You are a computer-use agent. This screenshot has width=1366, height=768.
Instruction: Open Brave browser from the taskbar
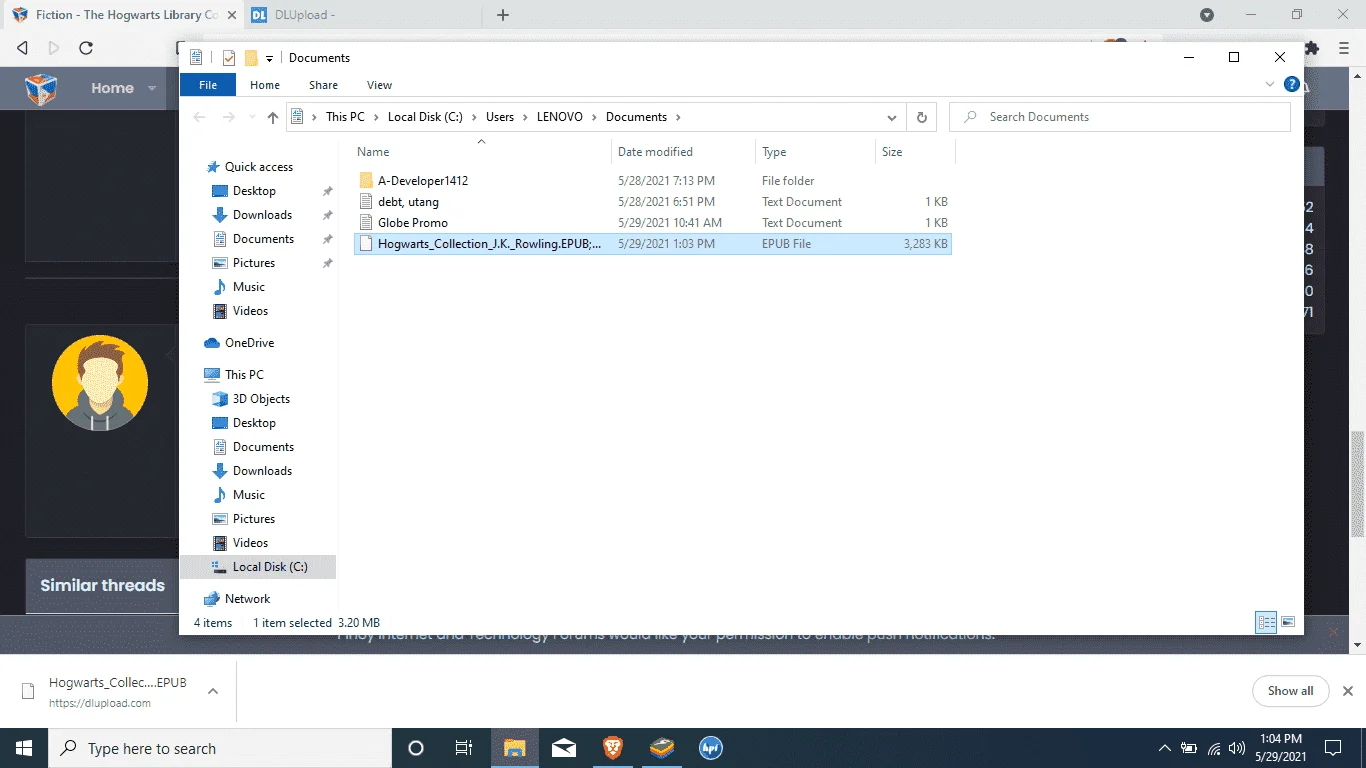pyautogui.click(x=613, y=748)
